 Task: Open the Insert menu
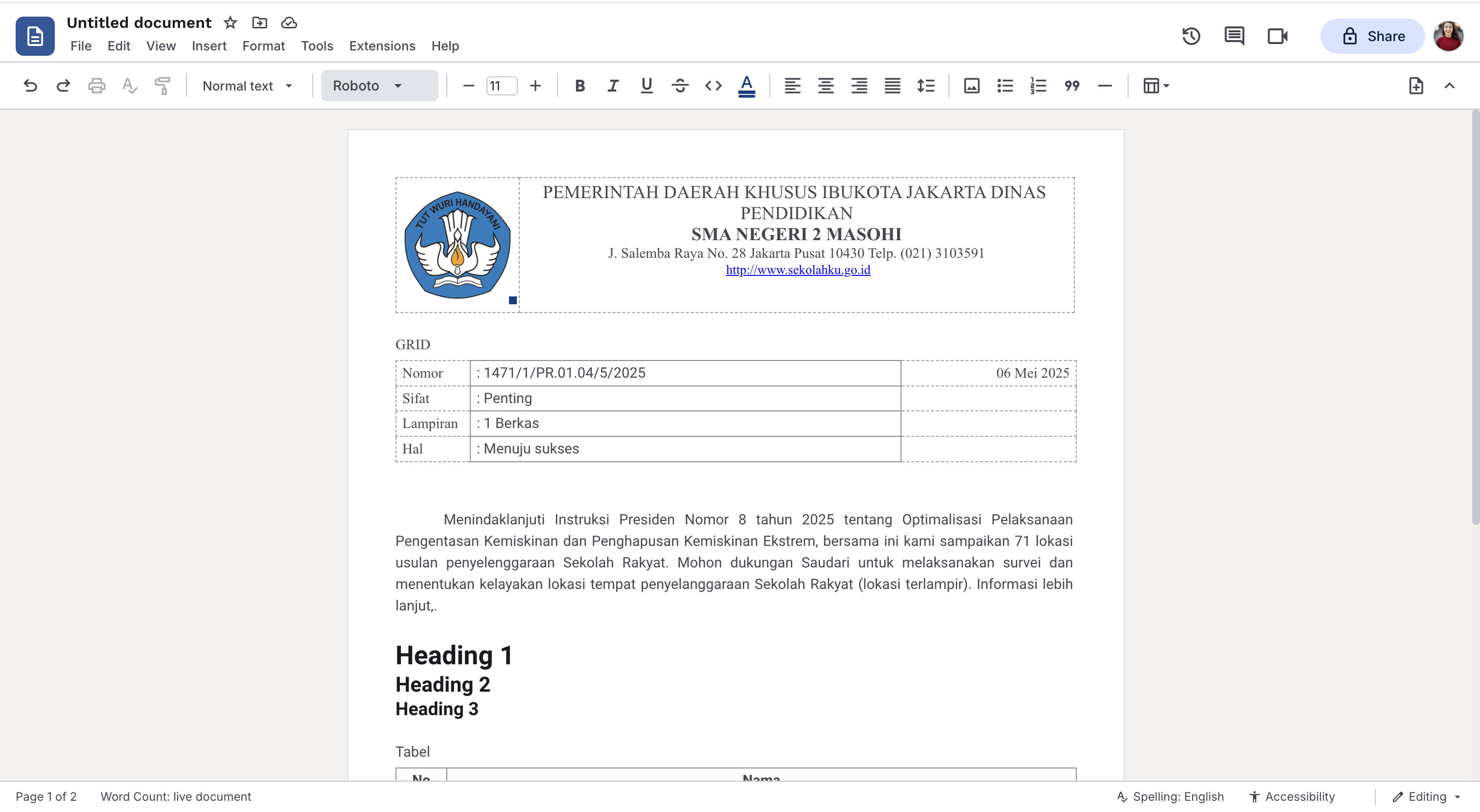pos(209,46)
